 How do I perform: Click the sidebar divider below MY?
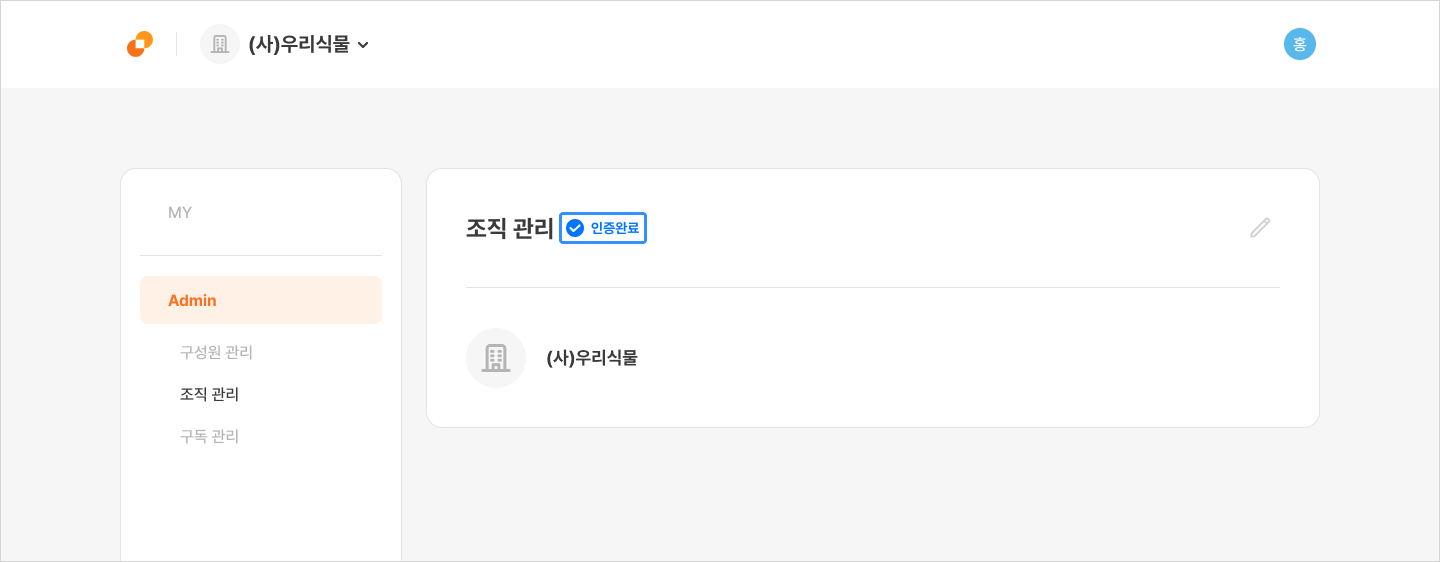[x=261, y=256]
